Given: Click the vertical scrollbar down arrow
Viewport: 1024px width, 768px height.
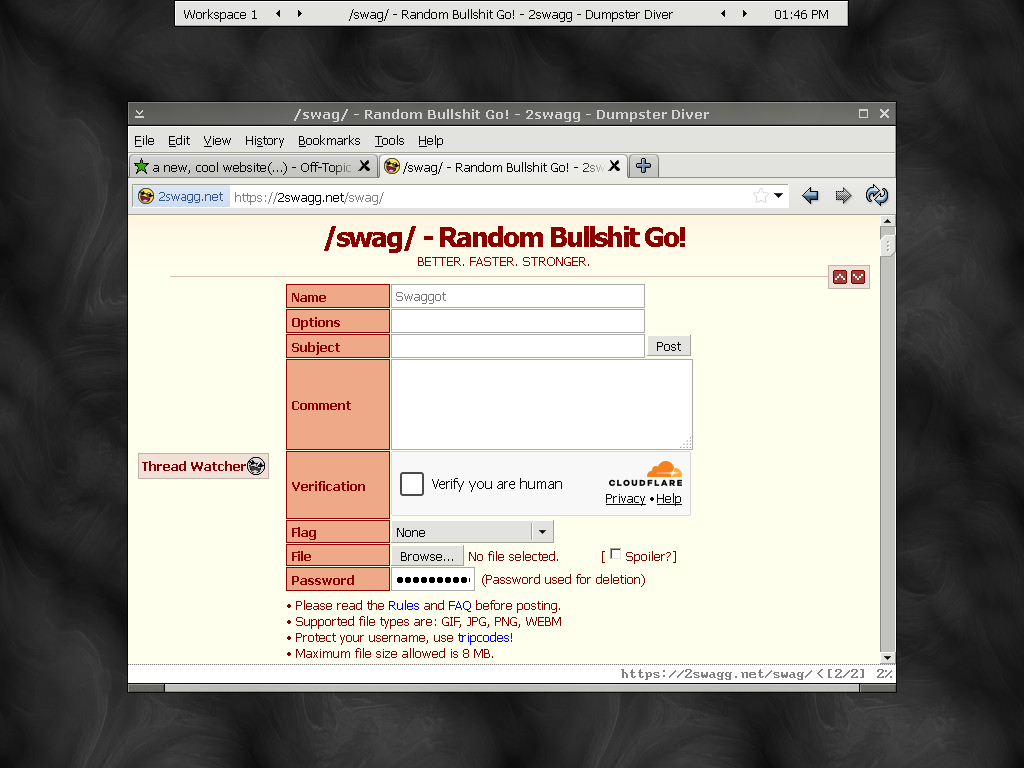Looking at the screenshot, I should coord(887,658).
